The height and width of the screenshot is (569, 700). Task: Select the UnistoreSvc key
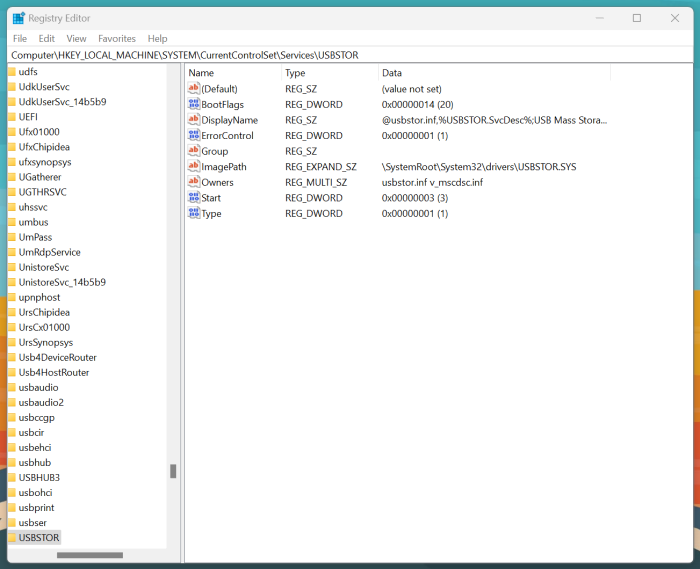pyautogui.click(x=44, y=267)
